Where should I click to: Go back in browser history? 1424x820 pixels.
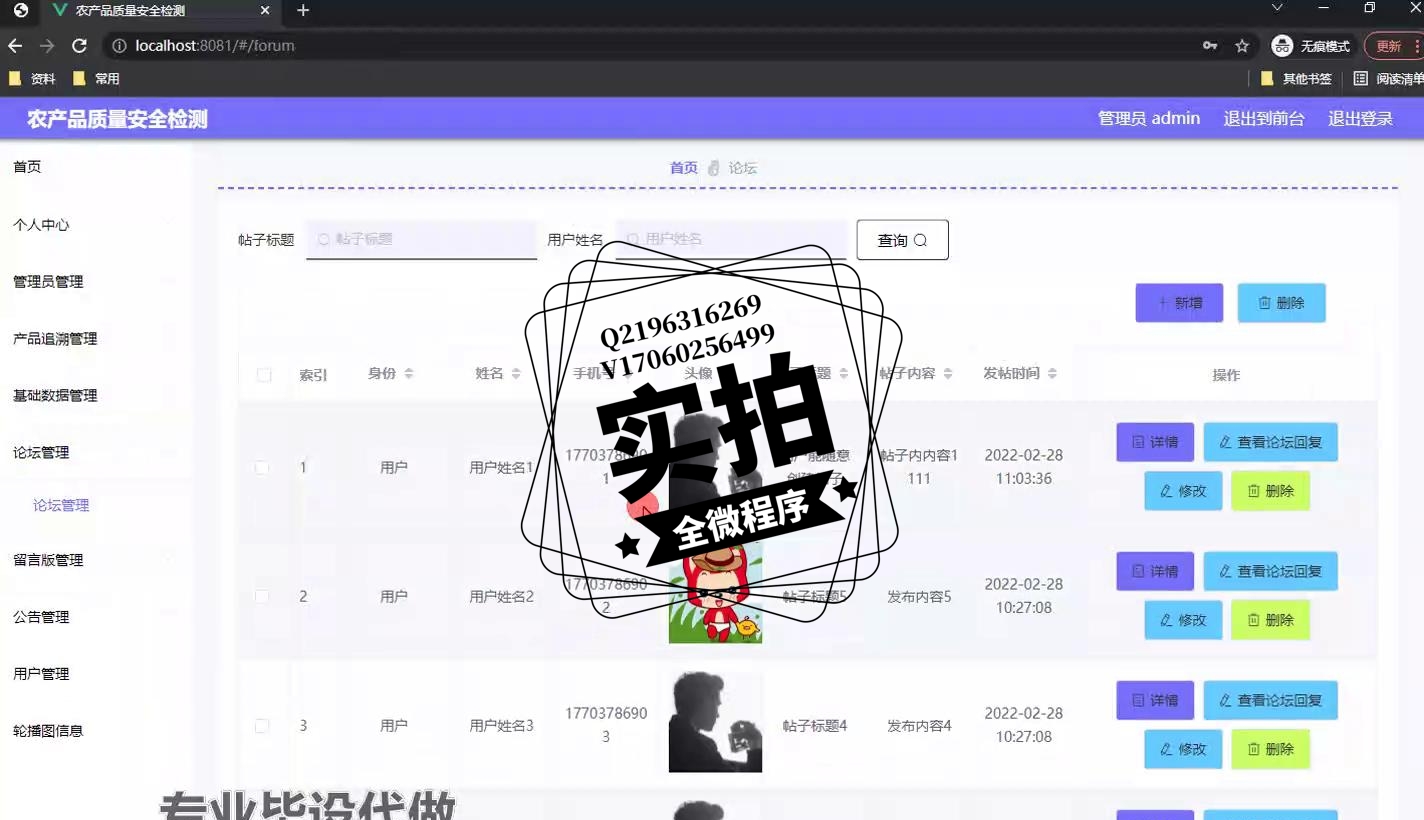pyautogui.click(x=15, y=46)
